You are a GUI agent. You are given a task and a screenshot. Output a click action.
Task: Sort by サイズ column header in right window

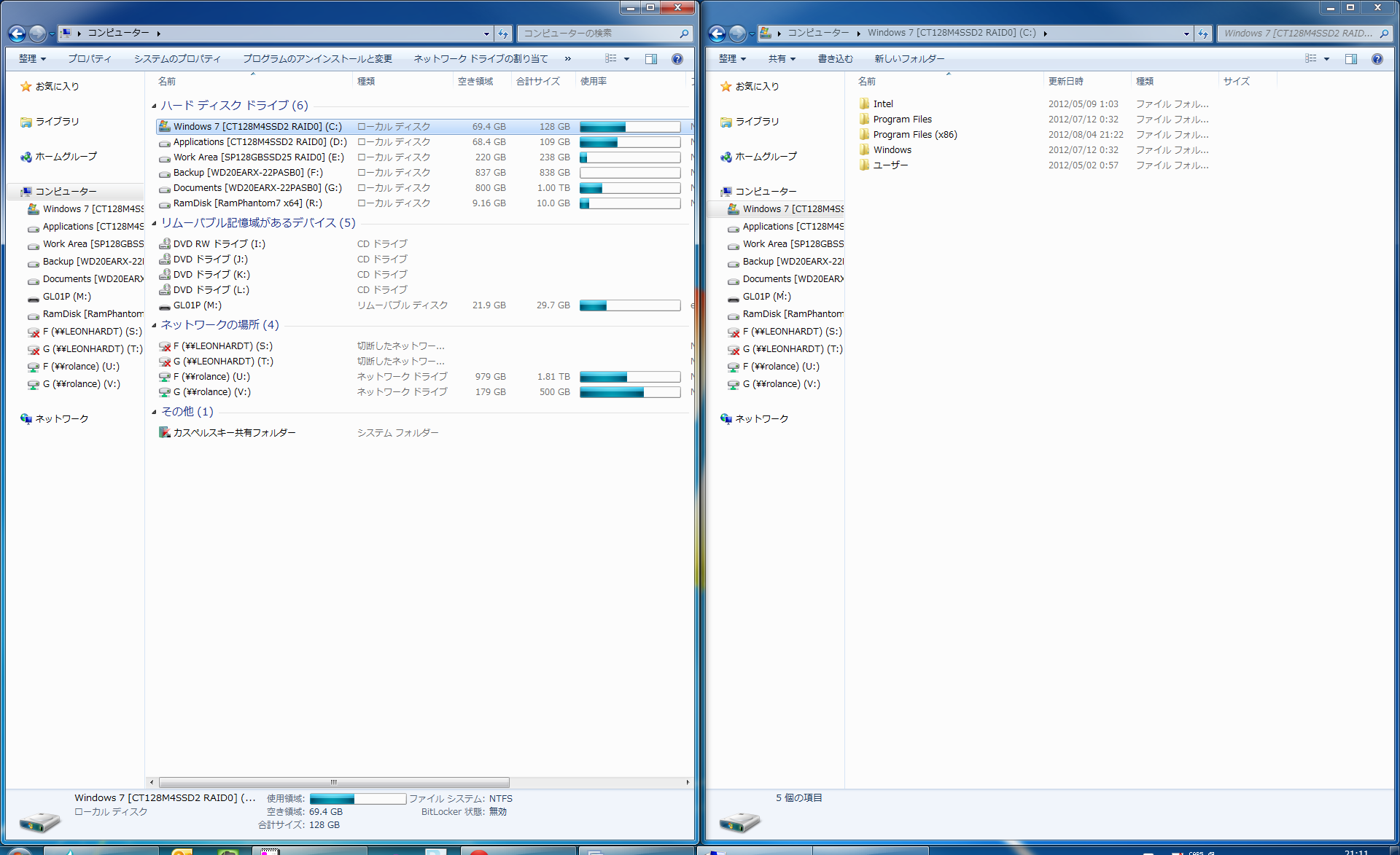click(x=1248, y=81)
